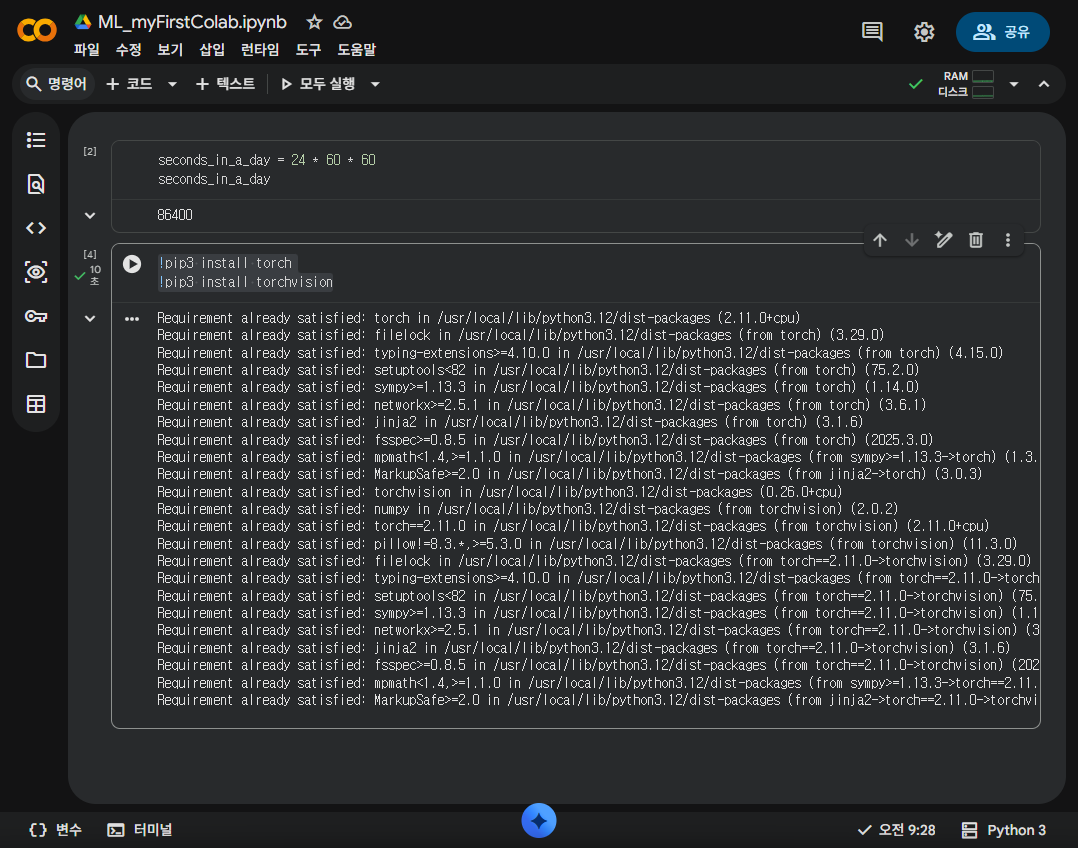1078x848 pixels.
Task: Delete the cell with the trash icon
Action: pyautogui.click(x=976, y=240)
